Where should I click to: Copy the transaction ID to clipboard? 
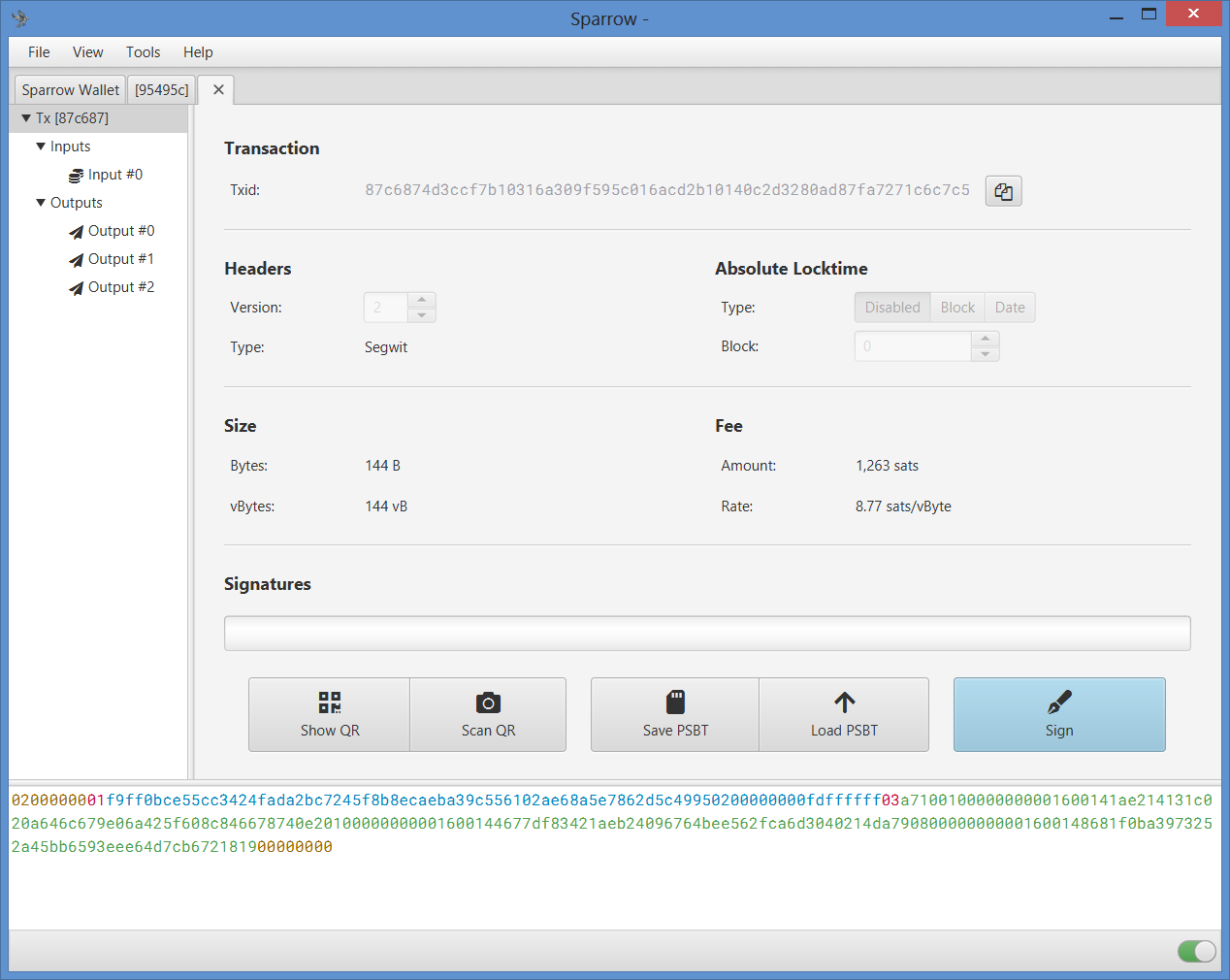(1003, 191)
